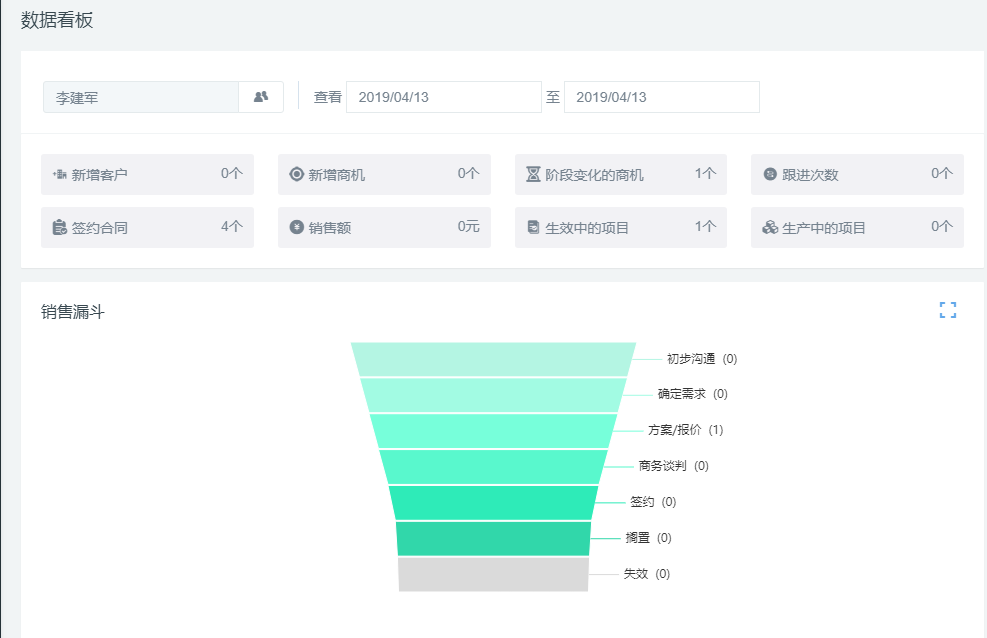Click the 新增商机 target icon
987x638 pixels.
tap(296, 174)
